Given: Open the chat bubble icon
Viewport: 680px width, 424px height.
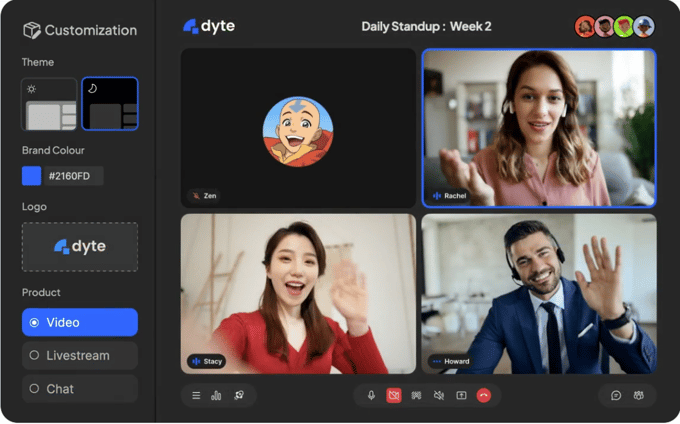Looking at the screenshot, I should pyautogui.click(x=616, y=395).
